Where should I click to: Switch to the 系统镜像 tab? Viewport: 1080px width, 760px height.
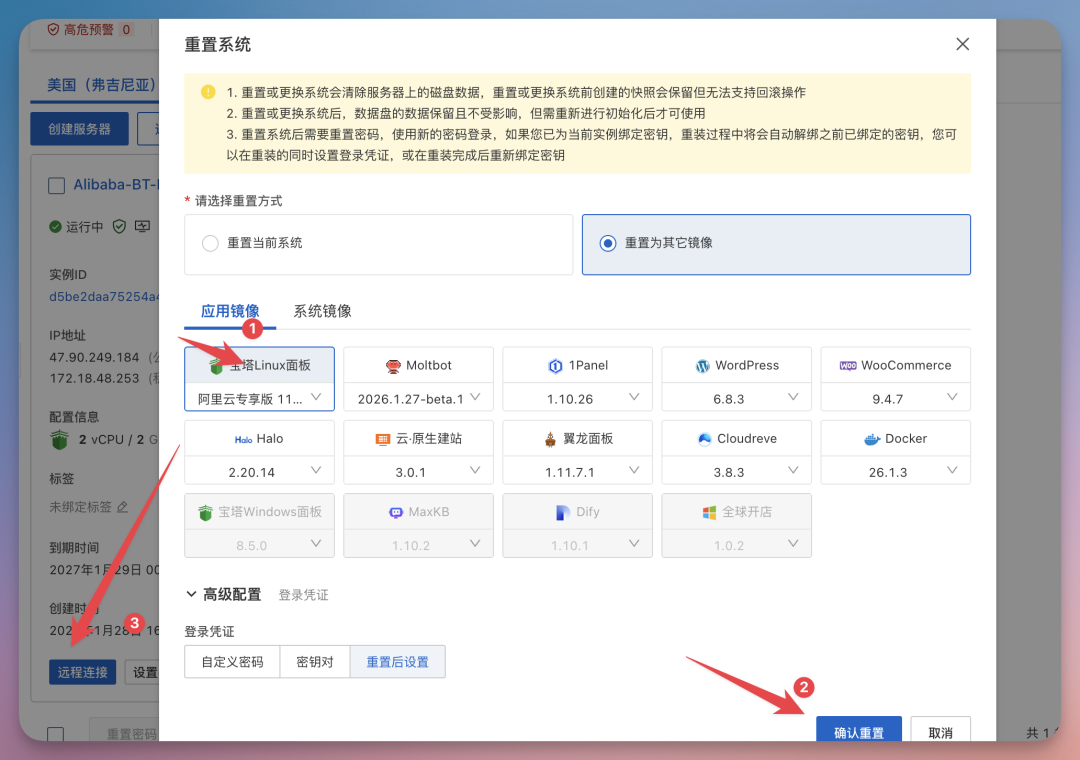coord(321,311)
